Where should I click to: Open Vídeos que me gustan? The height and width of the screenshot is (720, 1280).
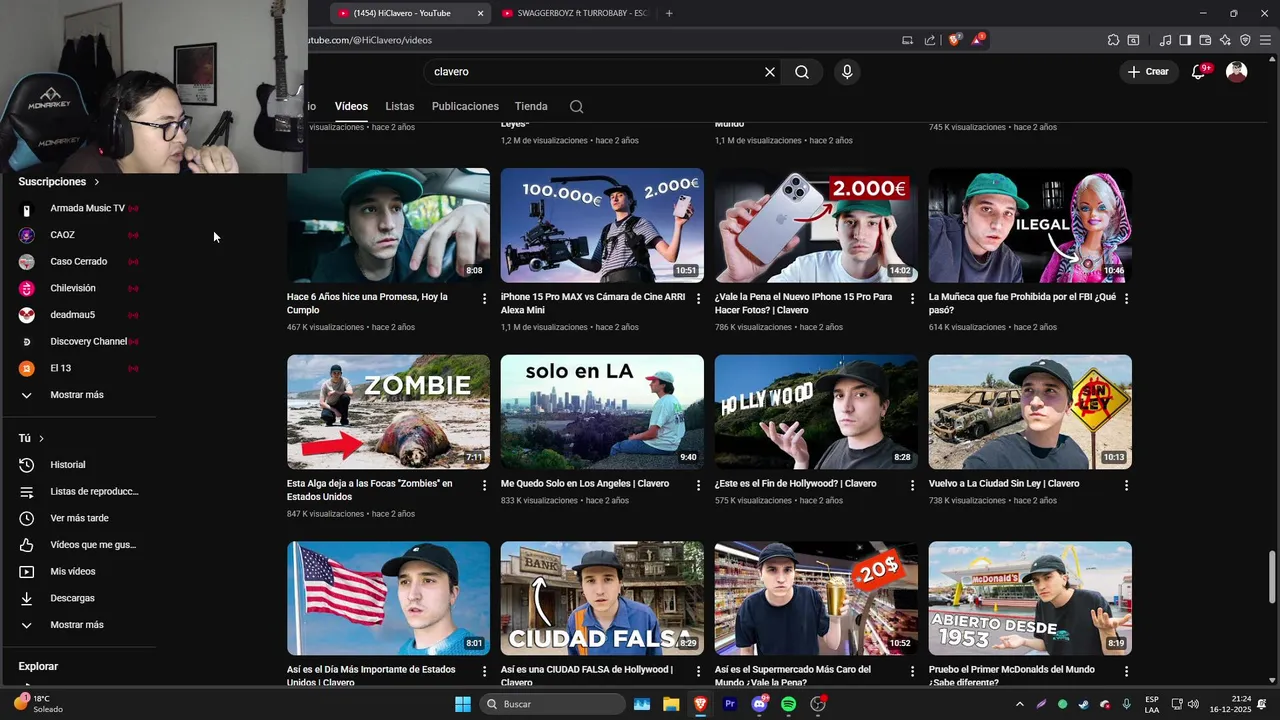pos(80,545)
